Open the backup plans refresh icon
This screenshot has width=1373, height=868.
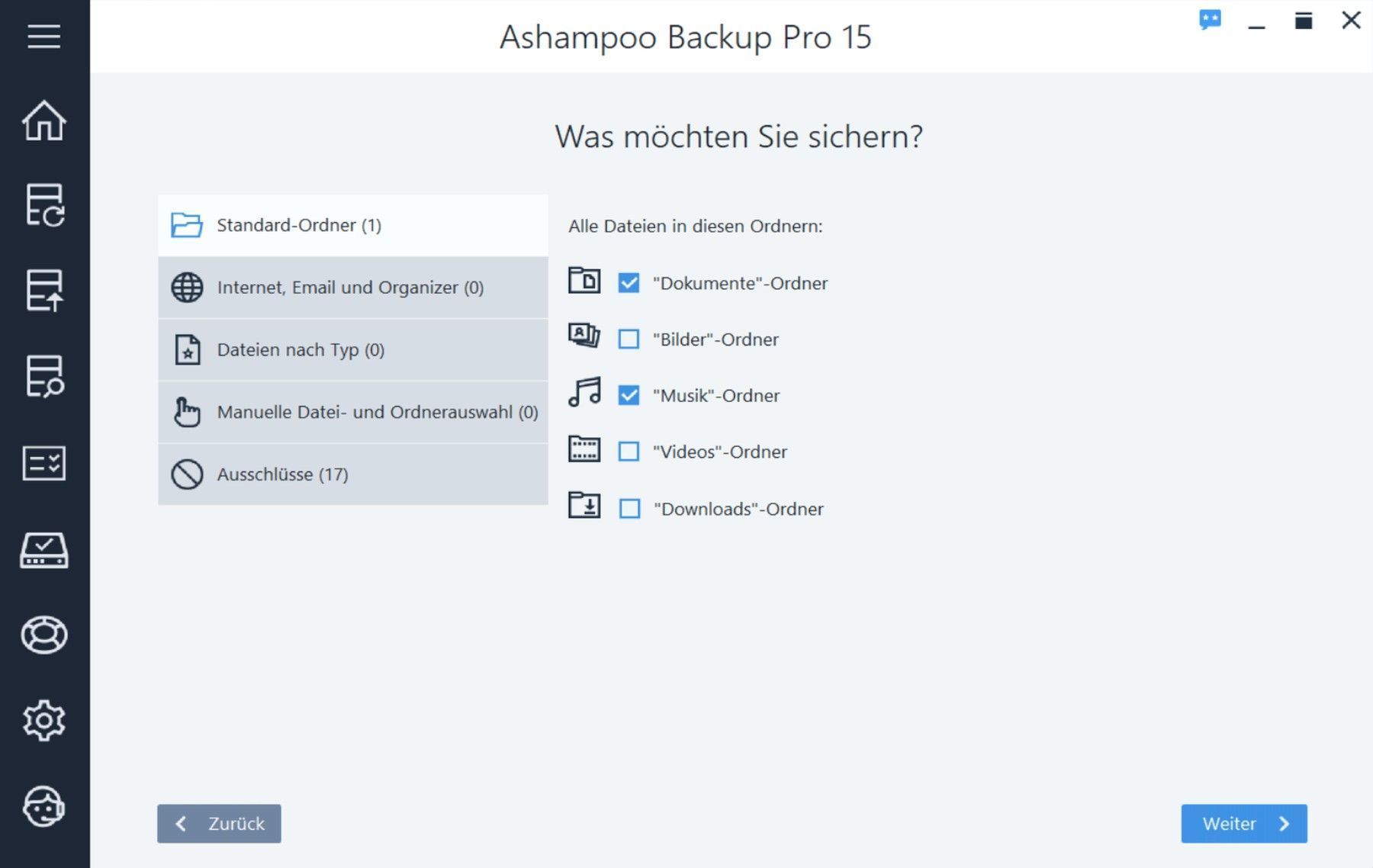44,205
